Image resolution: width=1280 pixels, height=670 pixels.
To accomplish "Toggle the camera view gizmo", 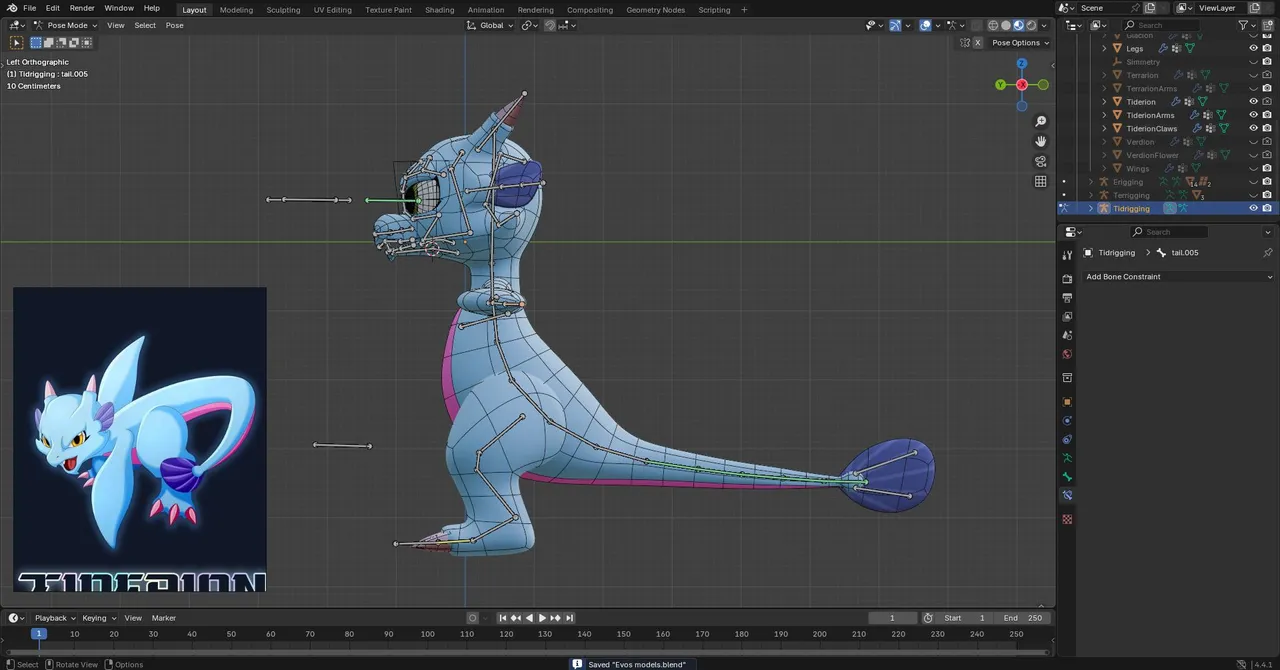I will [1041, 162].
